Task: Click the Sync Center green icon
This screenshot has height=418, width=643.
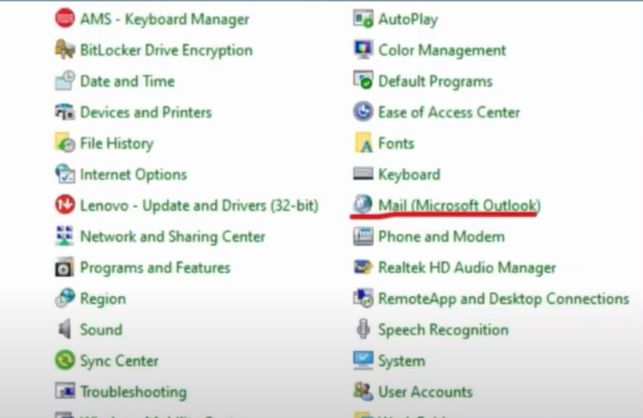Action: tap(65, 361)
